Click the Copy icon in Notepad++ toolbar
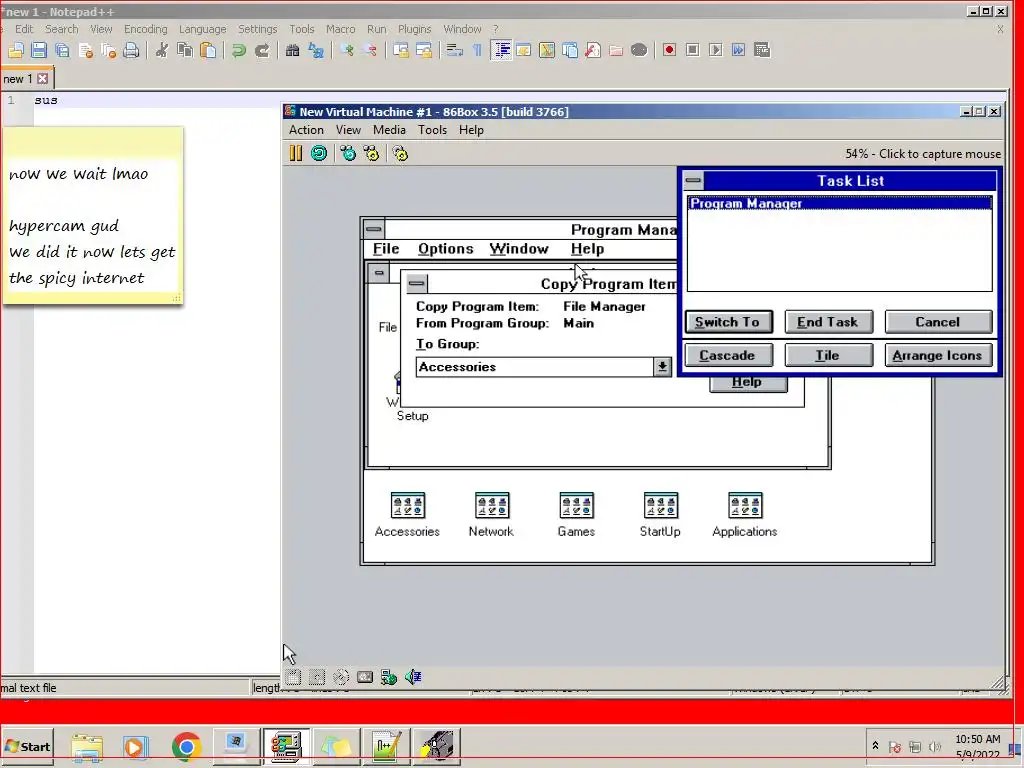Screen dimensions: 1024x768 click(185, 50)
